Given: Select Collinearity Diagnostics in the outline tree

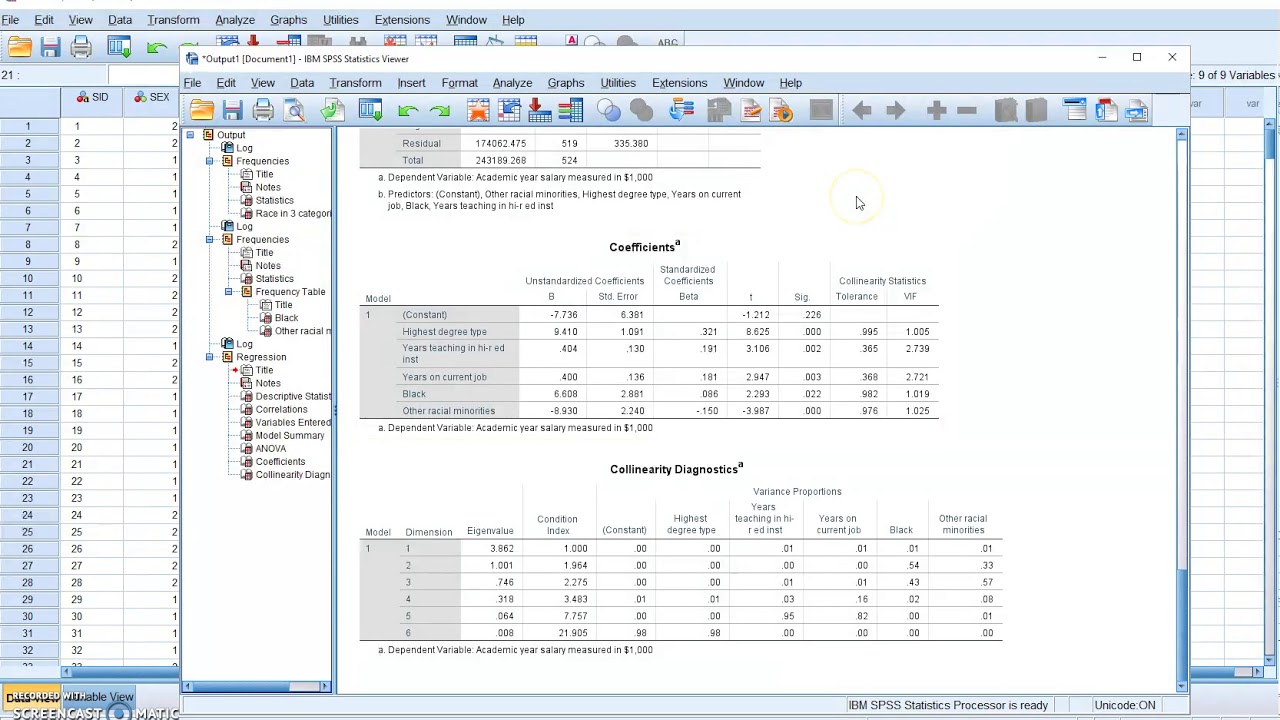Looking at the screenshot, I should (292, 475).
